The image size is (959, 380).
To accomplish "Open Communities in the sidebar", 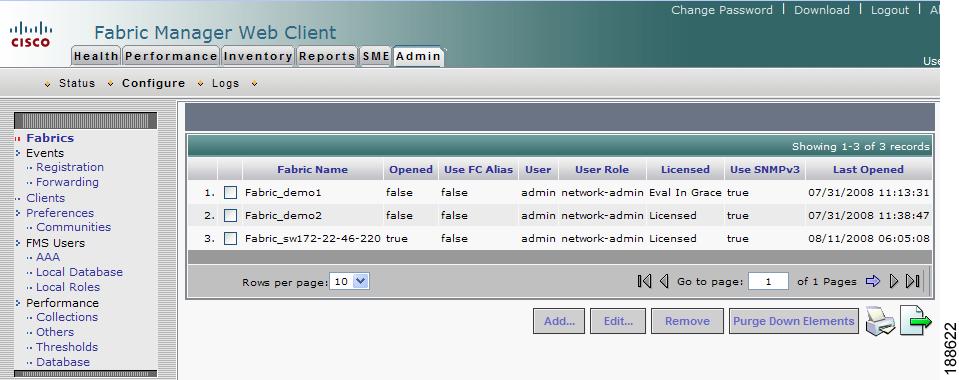I will click(x=73, y=227).
